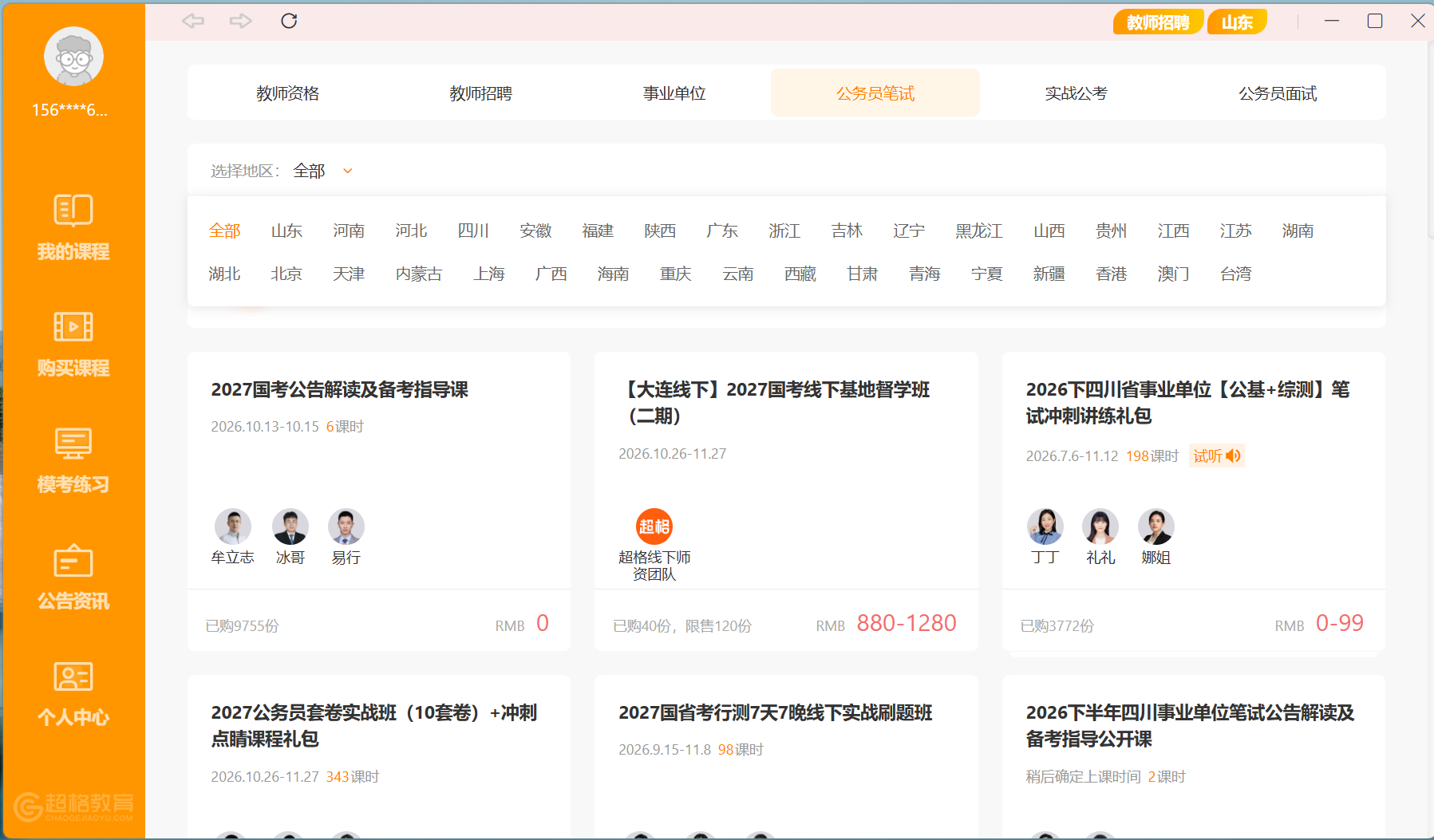Maximize the application window
This screenshot has height=840, width=1434.
(x=1375, y=21)
